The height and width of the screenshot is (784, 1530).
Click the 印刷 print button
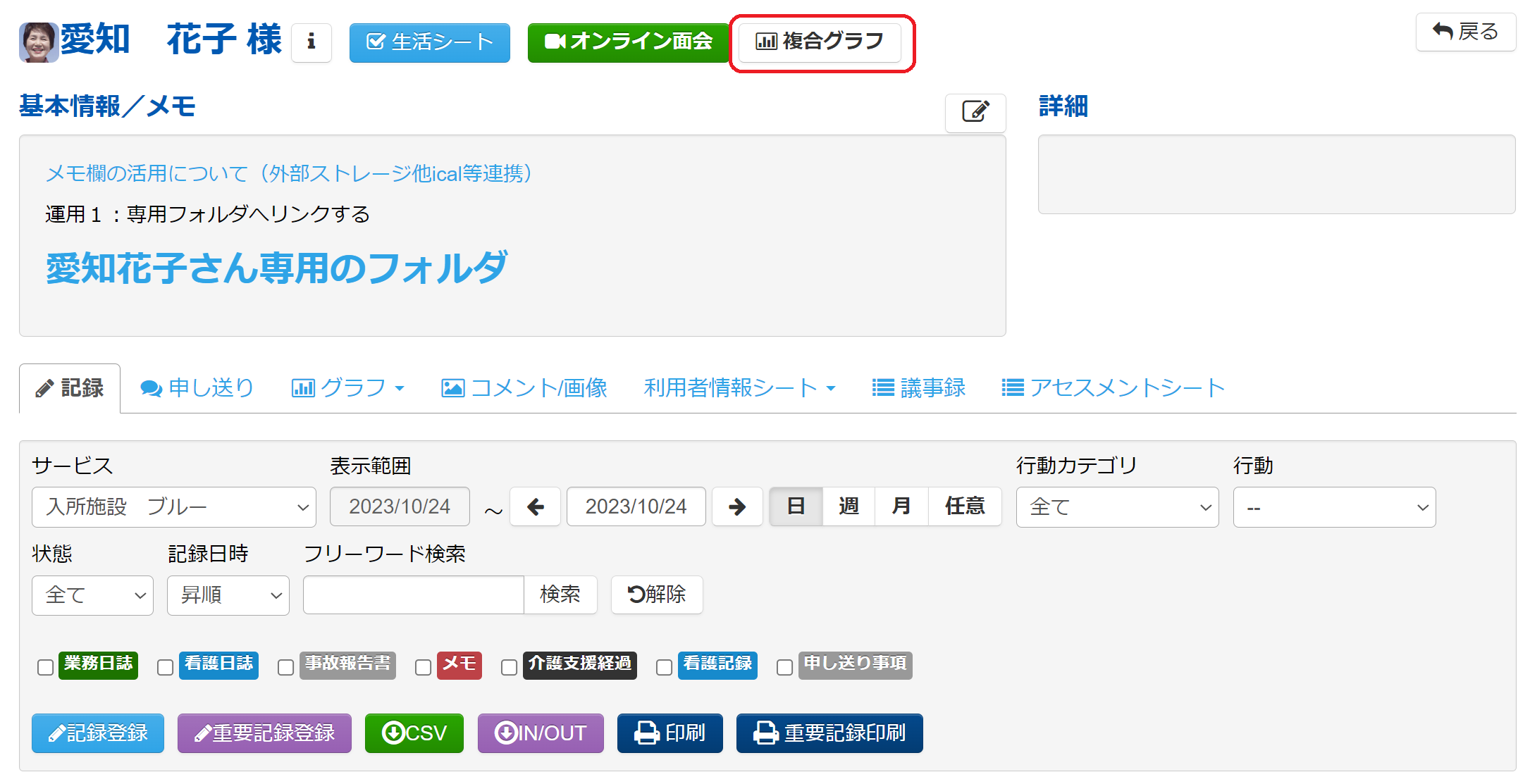[670, 733]
